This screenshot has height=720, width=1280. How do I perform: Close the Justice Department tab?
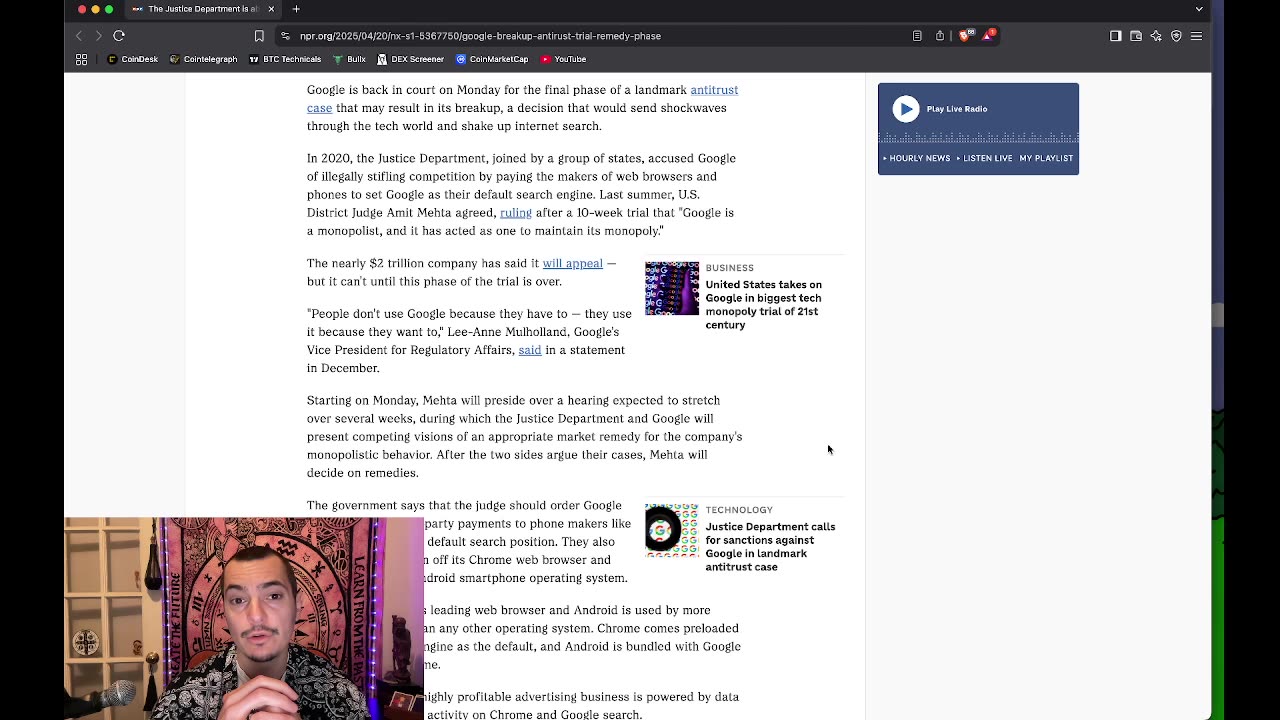click(270, 9)
